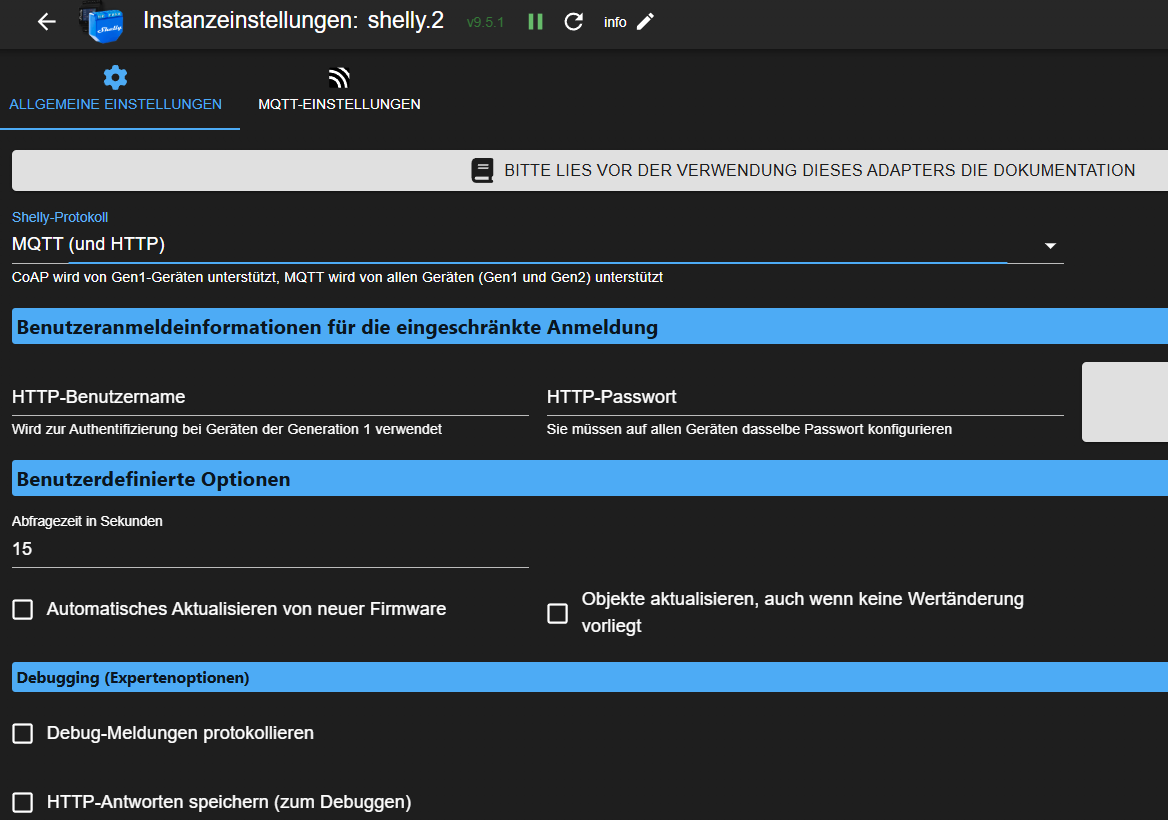Enable automatic firmware update checkbox
Screen dimensions: 1168x820
[x=23, y=609]
